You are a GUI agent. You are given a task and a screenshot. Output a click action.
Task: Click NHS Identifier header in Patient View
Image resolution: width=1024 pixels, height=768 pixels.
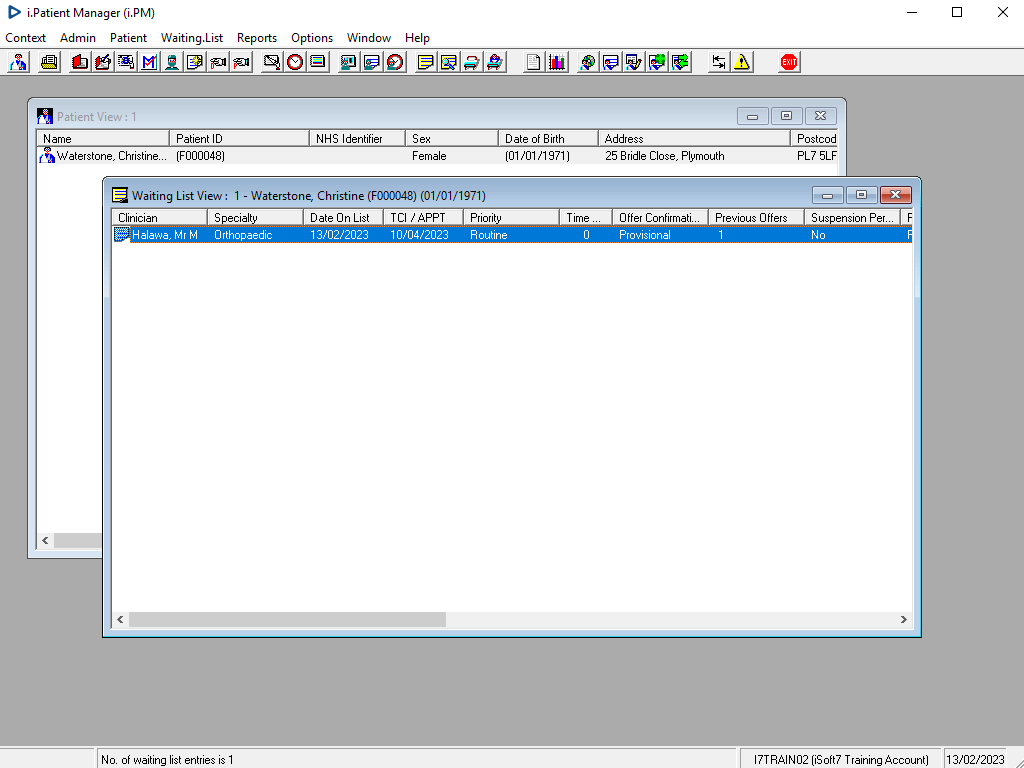357,138
